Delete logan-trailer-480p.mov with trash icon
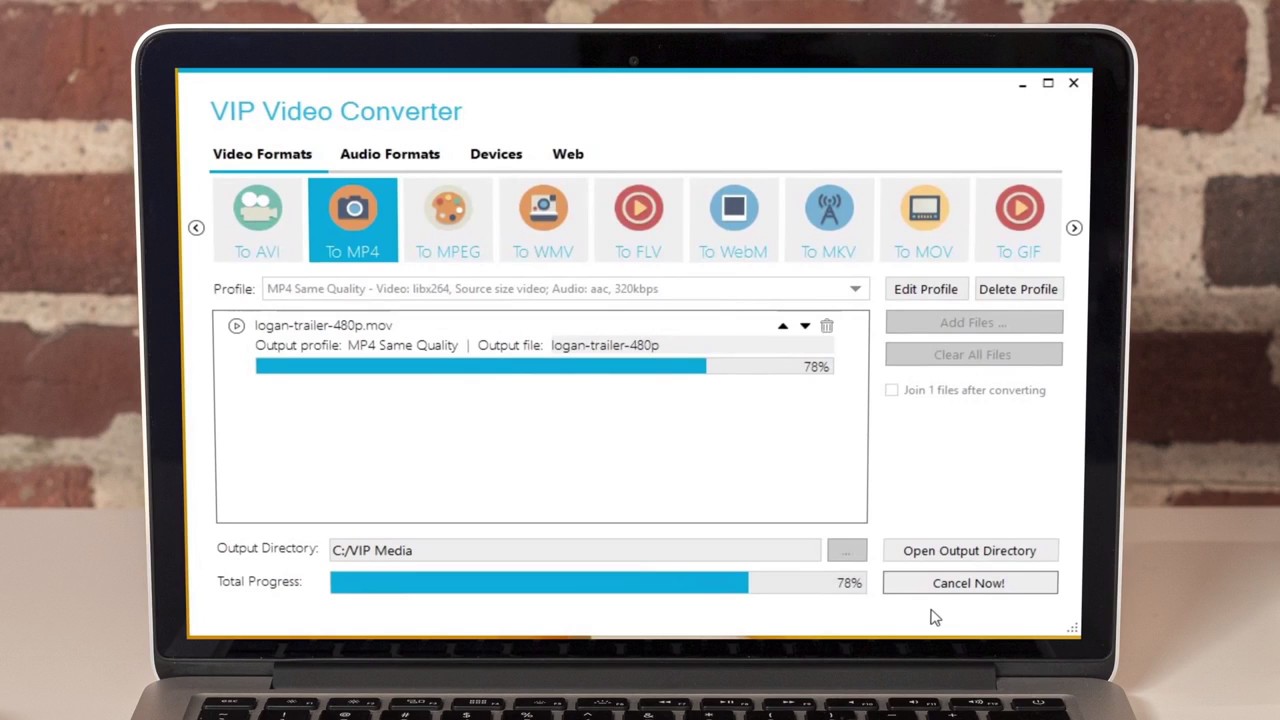Viewport: 1280px width, 720px height. click(x=827, y=326)
